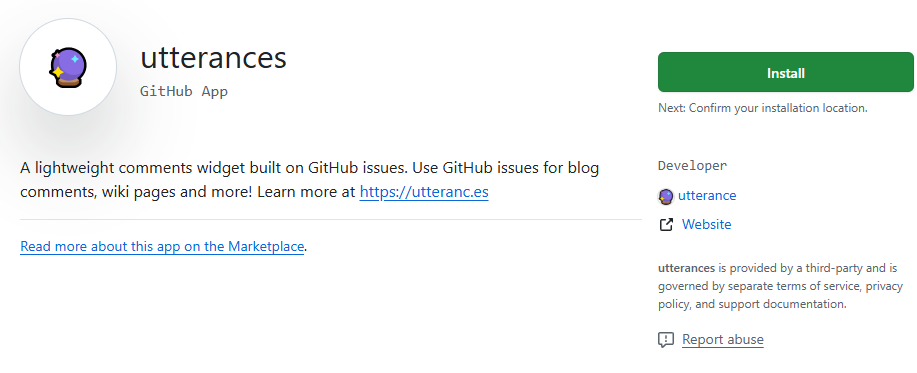Select the Report abuse link
Image resolution: width=917 pixels, height=373 pixels.
[x=723, y=340]
